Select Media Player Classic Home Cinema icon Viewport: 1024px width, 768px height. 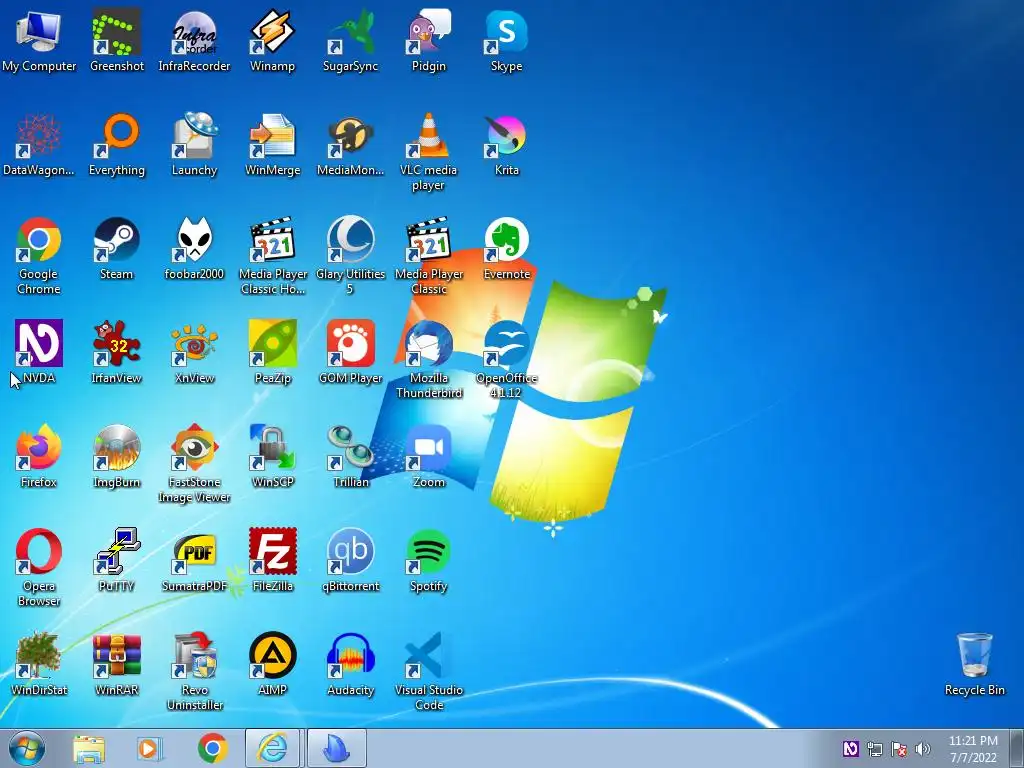[x=272, y=240]
